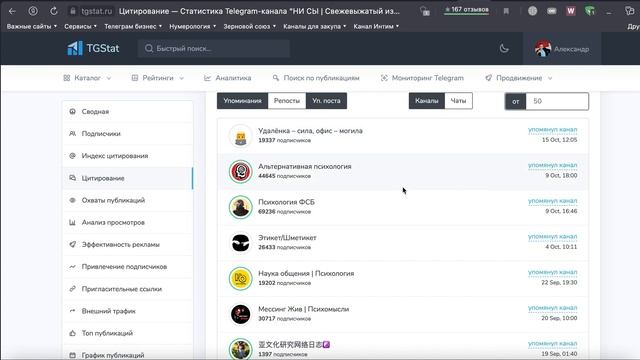Open Телеграм бизнес bookmarks folder

pos(133,26)
